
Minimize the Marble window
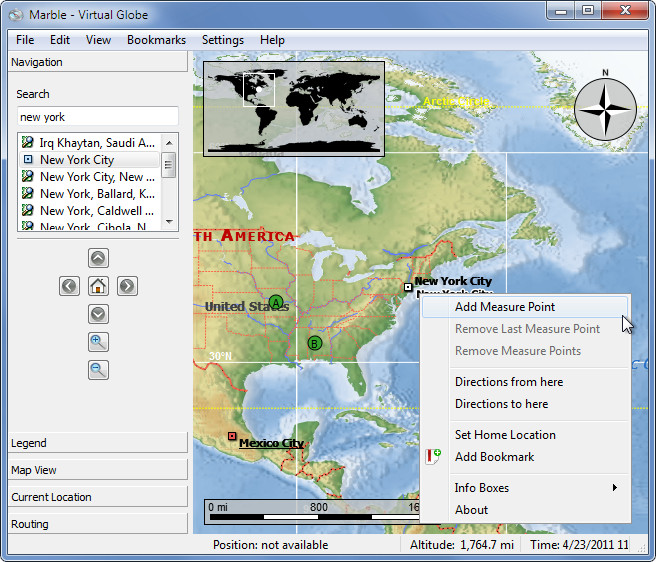coord(561,11)
